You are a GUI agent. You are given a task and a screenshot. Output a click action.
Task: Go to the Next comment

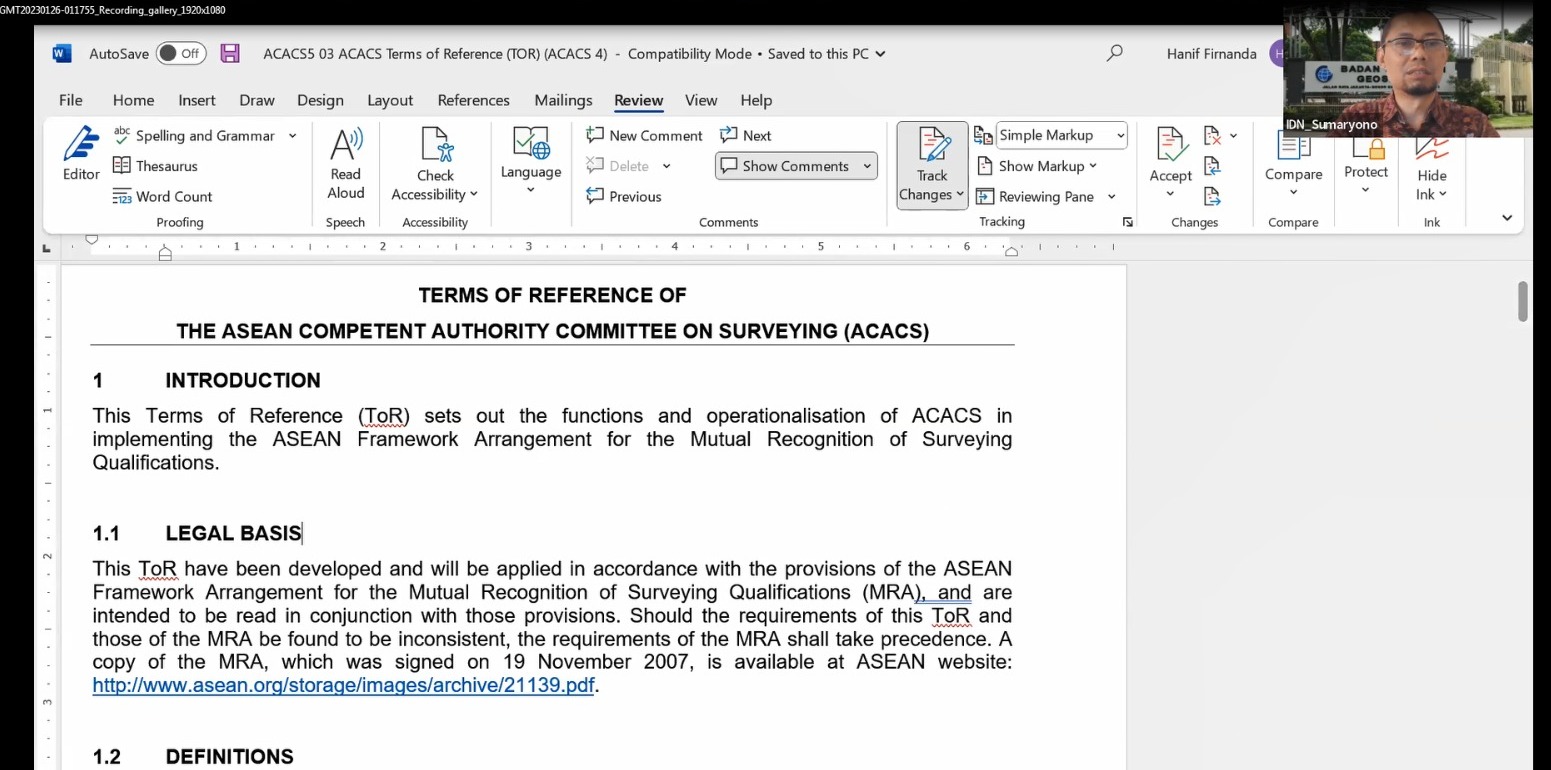pos(746,135)
